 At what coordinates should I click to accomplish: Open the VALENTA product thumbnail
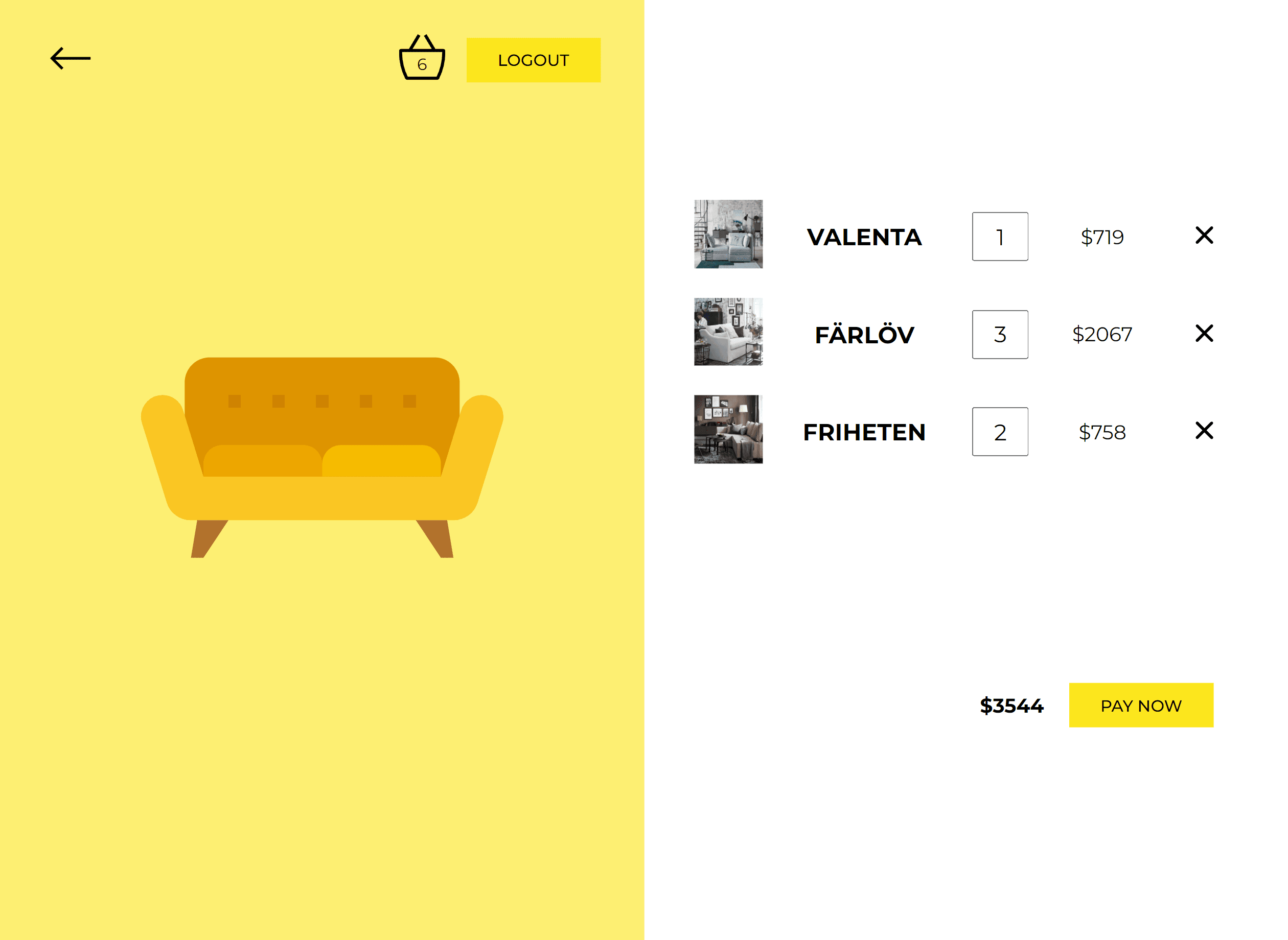[728, 234]
